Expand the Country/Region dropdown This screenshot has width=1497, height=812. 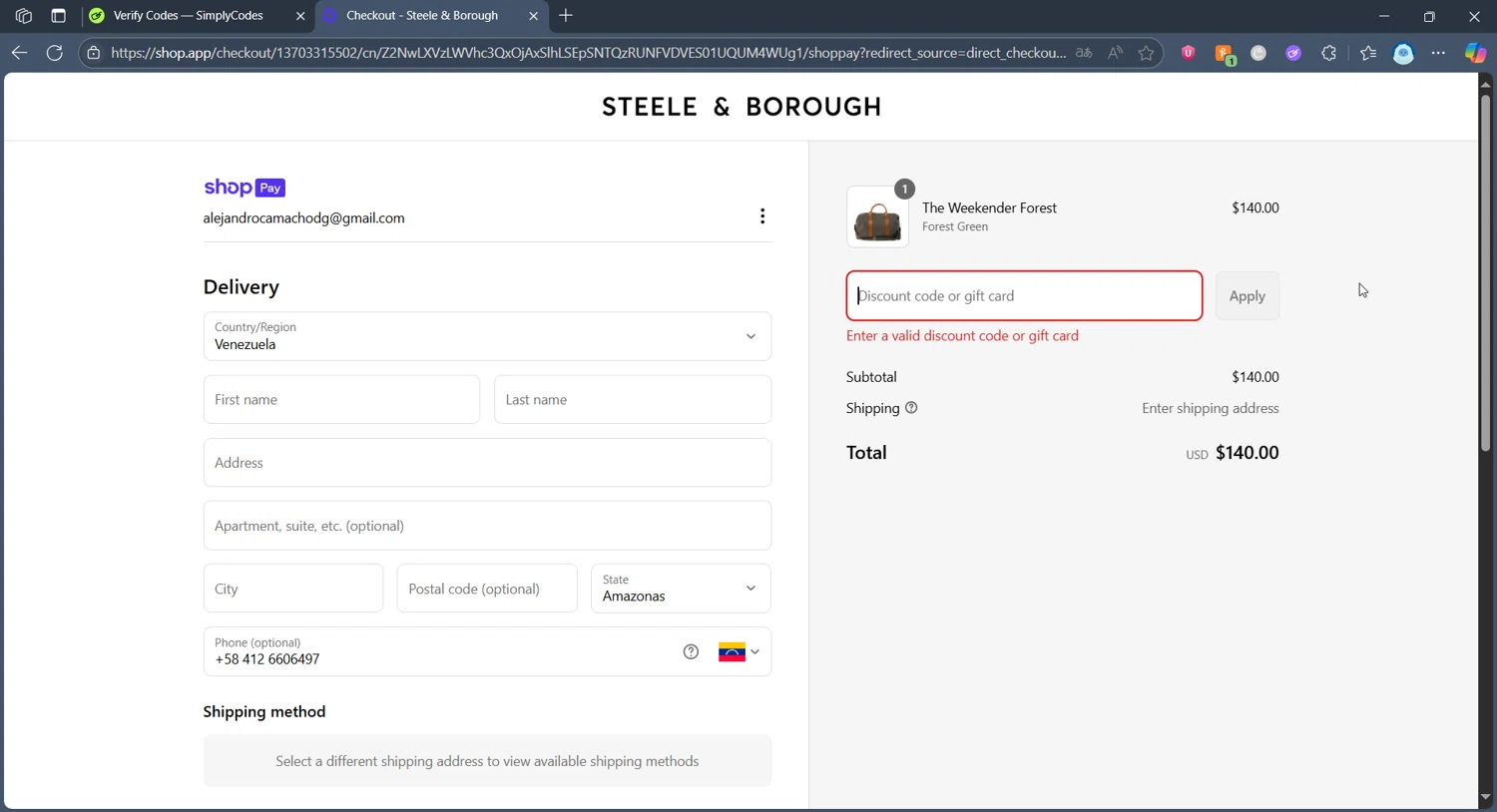pyautogui.click(x=487, y=336)
